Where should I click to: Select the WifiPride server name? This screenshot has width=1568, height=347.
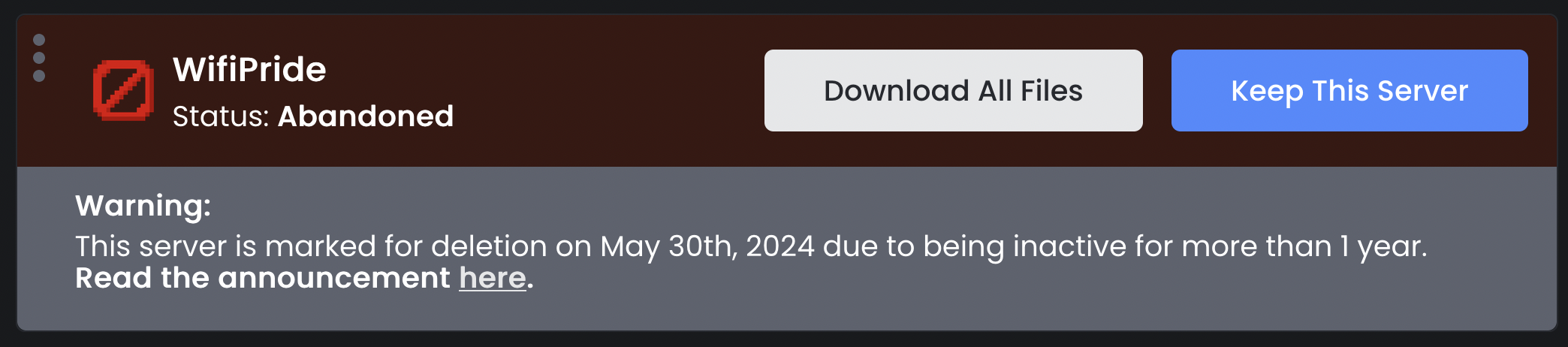click(x=249, y=70)
